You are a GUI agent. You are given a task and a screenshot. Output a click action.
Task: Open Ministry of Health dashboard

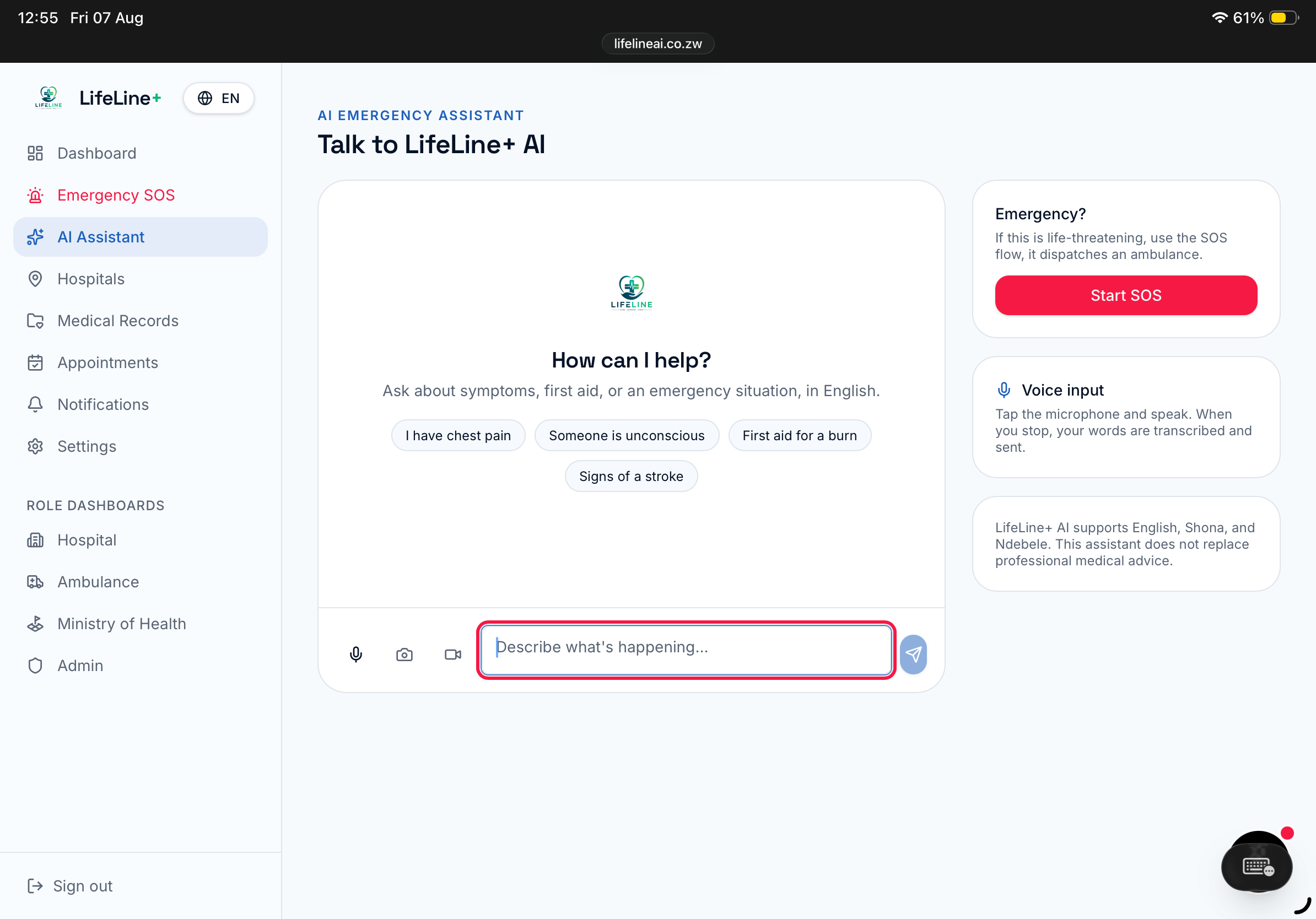tap(141, 623)
